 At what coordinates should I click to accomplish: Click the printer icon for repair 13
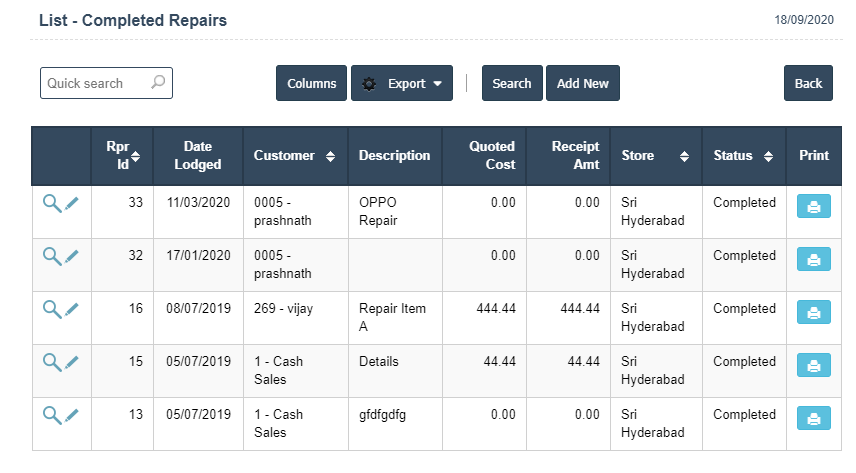click(813, 419)
